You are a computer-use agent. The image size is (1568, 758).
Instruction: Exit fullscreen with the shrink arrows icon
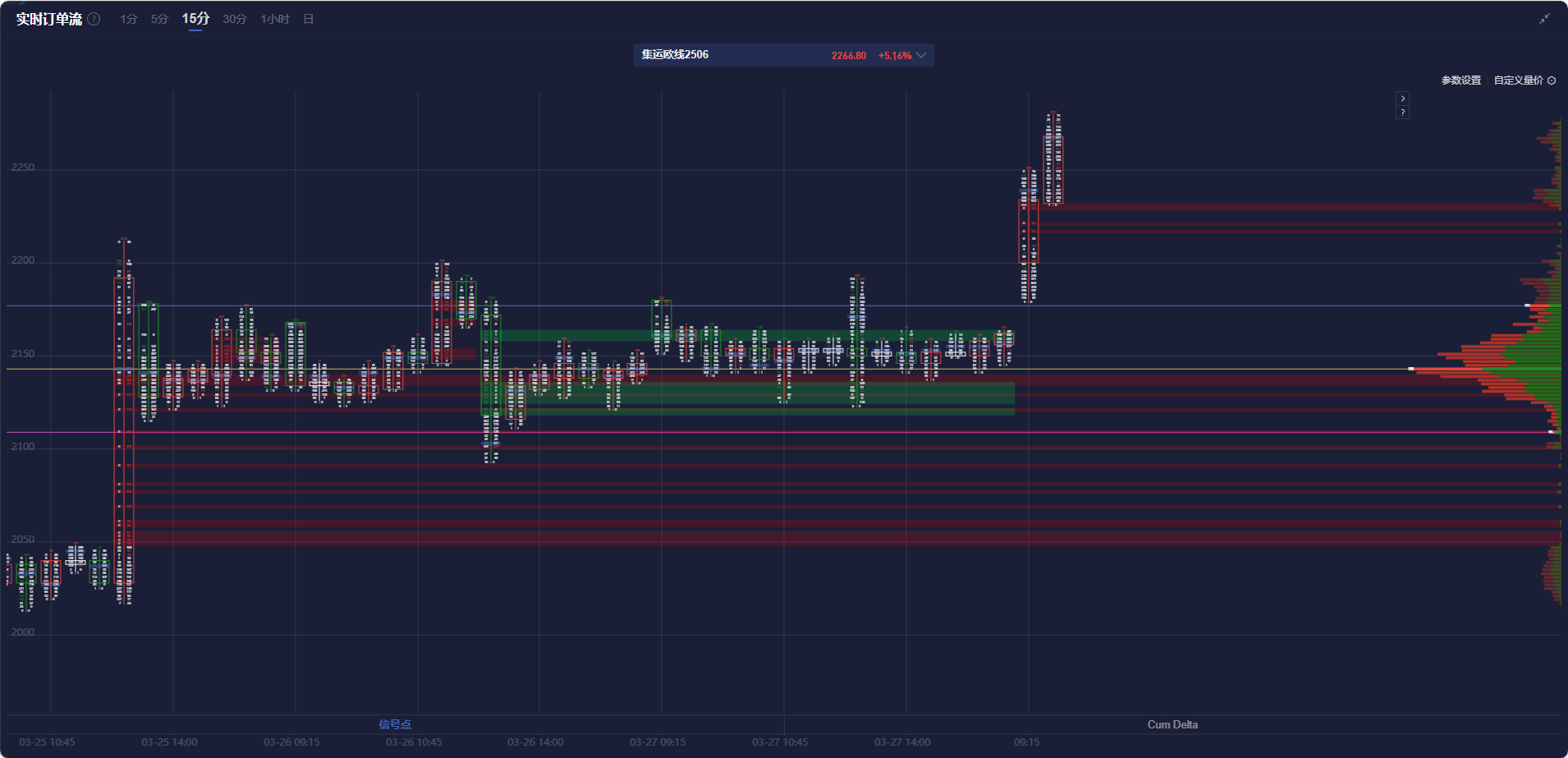coord(1544,19)
